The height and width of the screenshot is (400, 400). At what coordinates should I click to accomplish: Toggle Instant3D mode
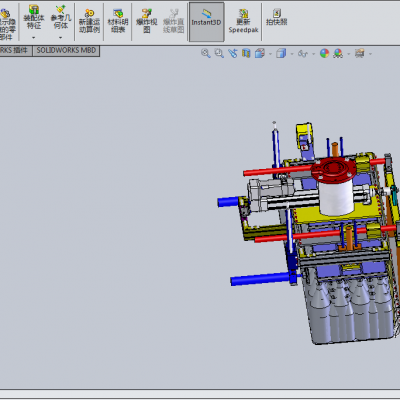206,22
